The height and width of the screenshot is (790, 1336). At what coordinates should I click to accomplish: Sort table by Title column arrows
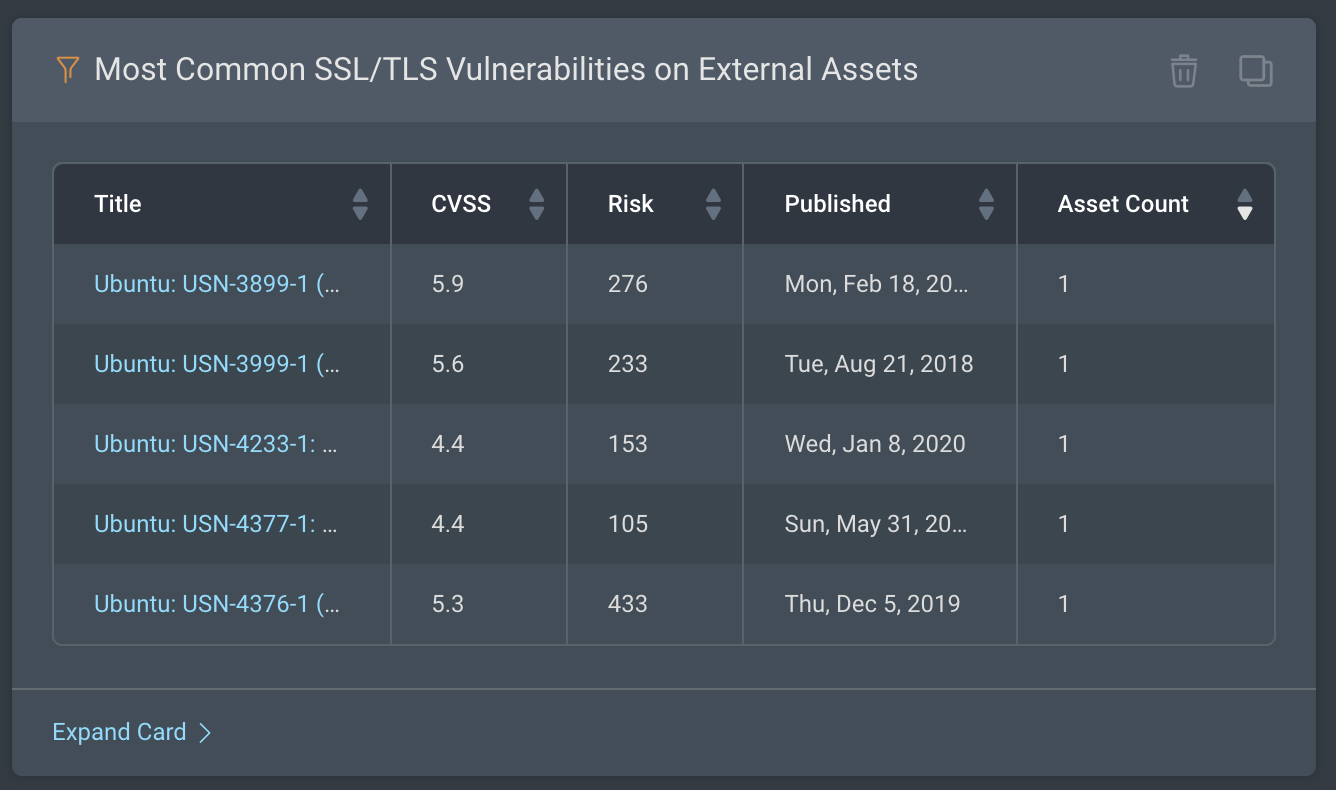(x=360, y=204)
